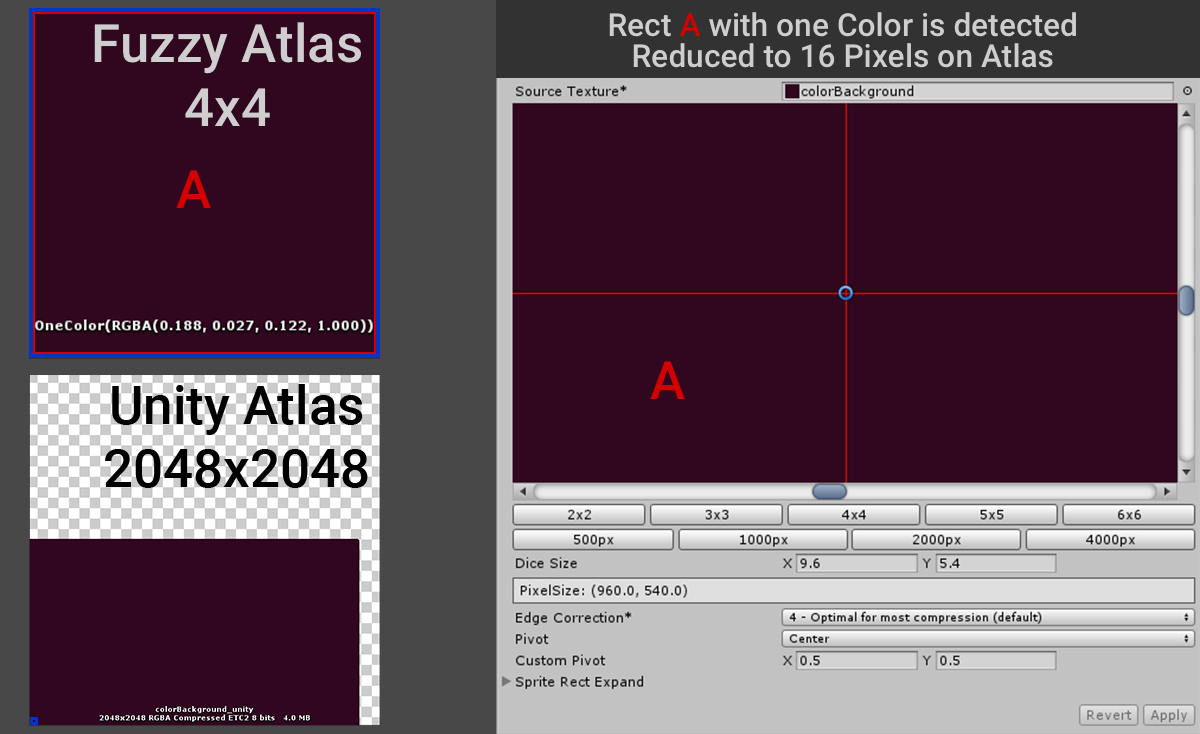Click the vertical scrollbar thumb beside preview
Image resolution: width=1200 pixels, height=734 pixels.
pyautogui.click(x=1187, y=300)
